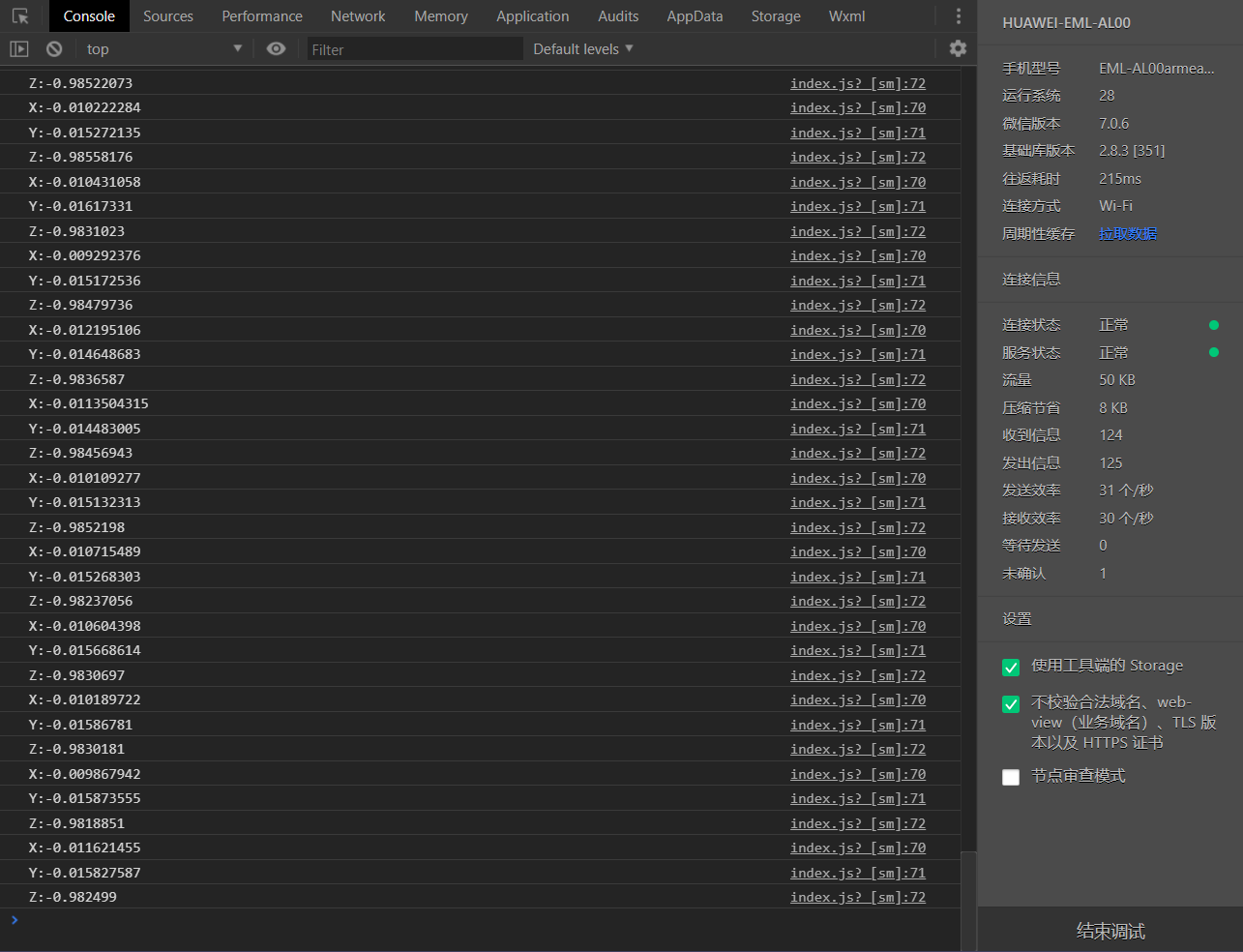Toggle the live expression eye icon

[x=276, y=48]
